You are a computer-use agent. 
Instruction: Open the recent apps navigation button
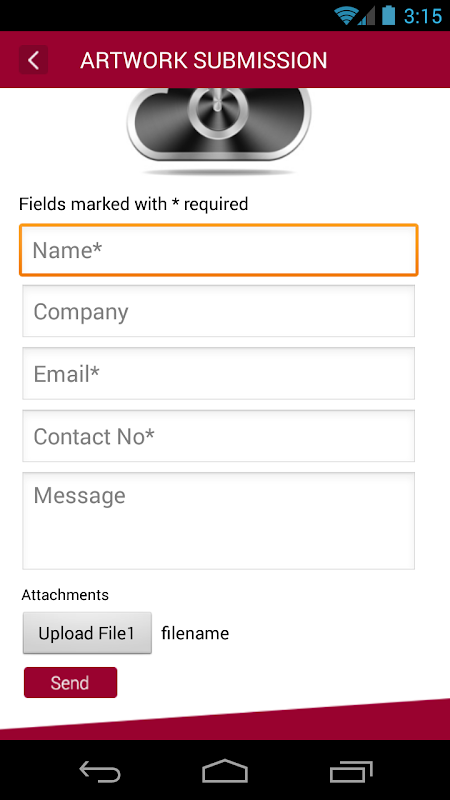351,770
